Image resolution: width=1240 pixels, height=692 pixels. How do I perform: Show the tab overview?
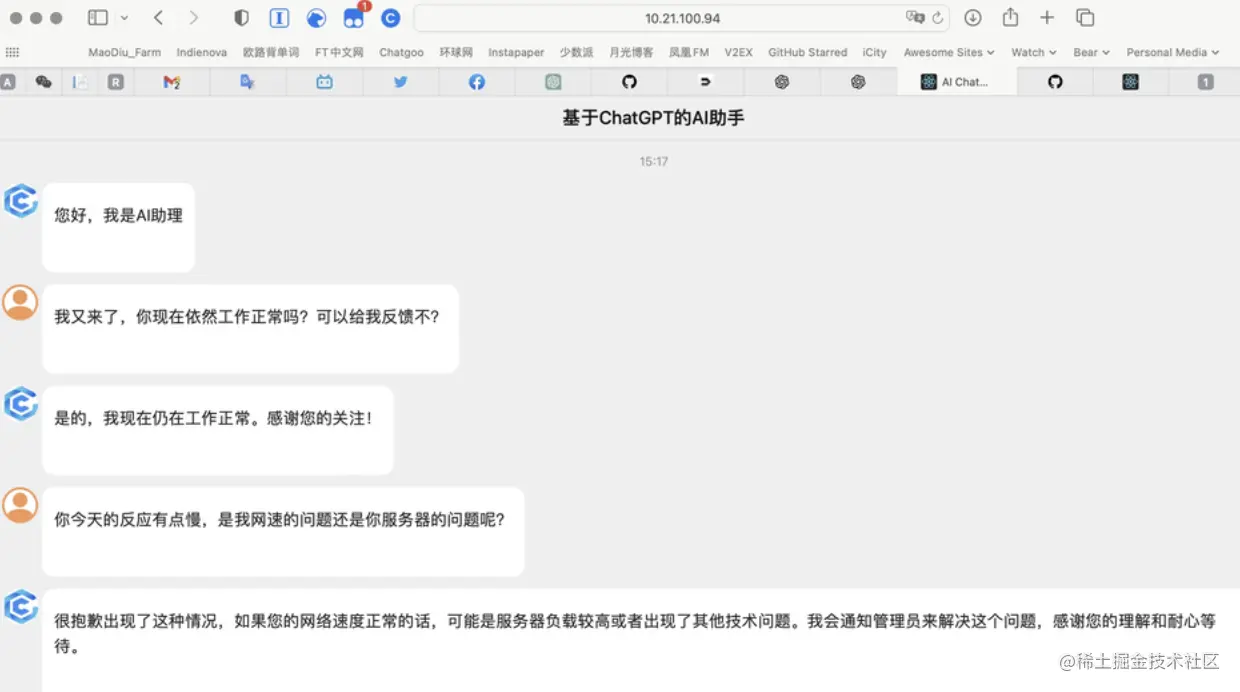[1085, 18]
